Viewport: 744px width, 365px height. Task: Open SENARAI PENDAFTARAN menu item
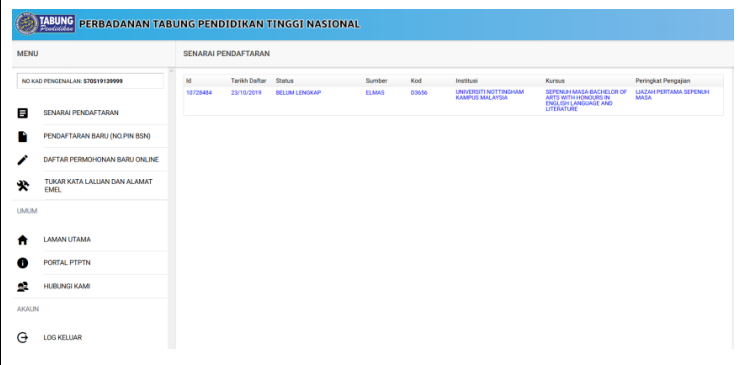coord(81,113)
